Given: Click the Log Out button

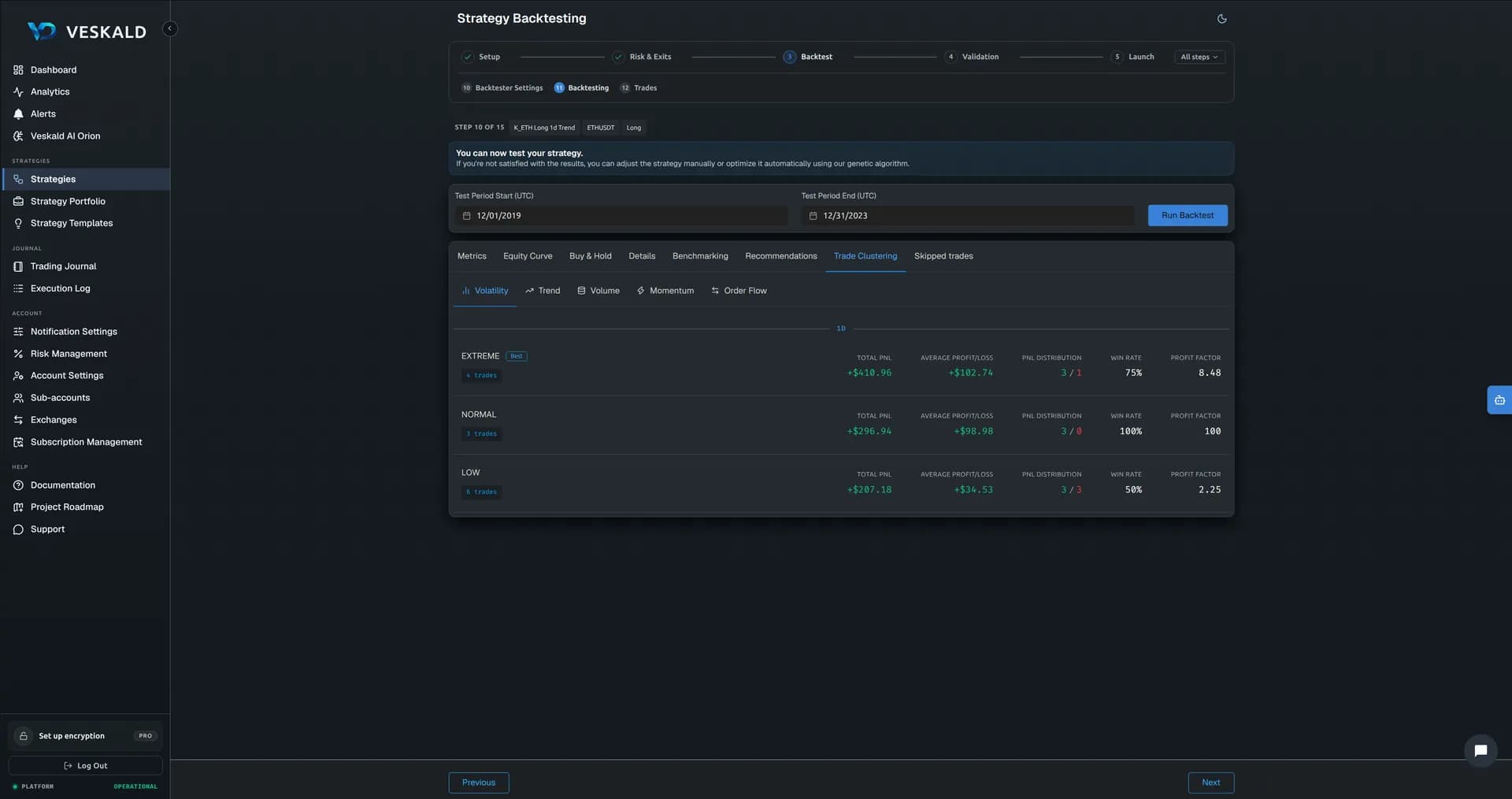Looking at the screenshot, I should 85,766.
